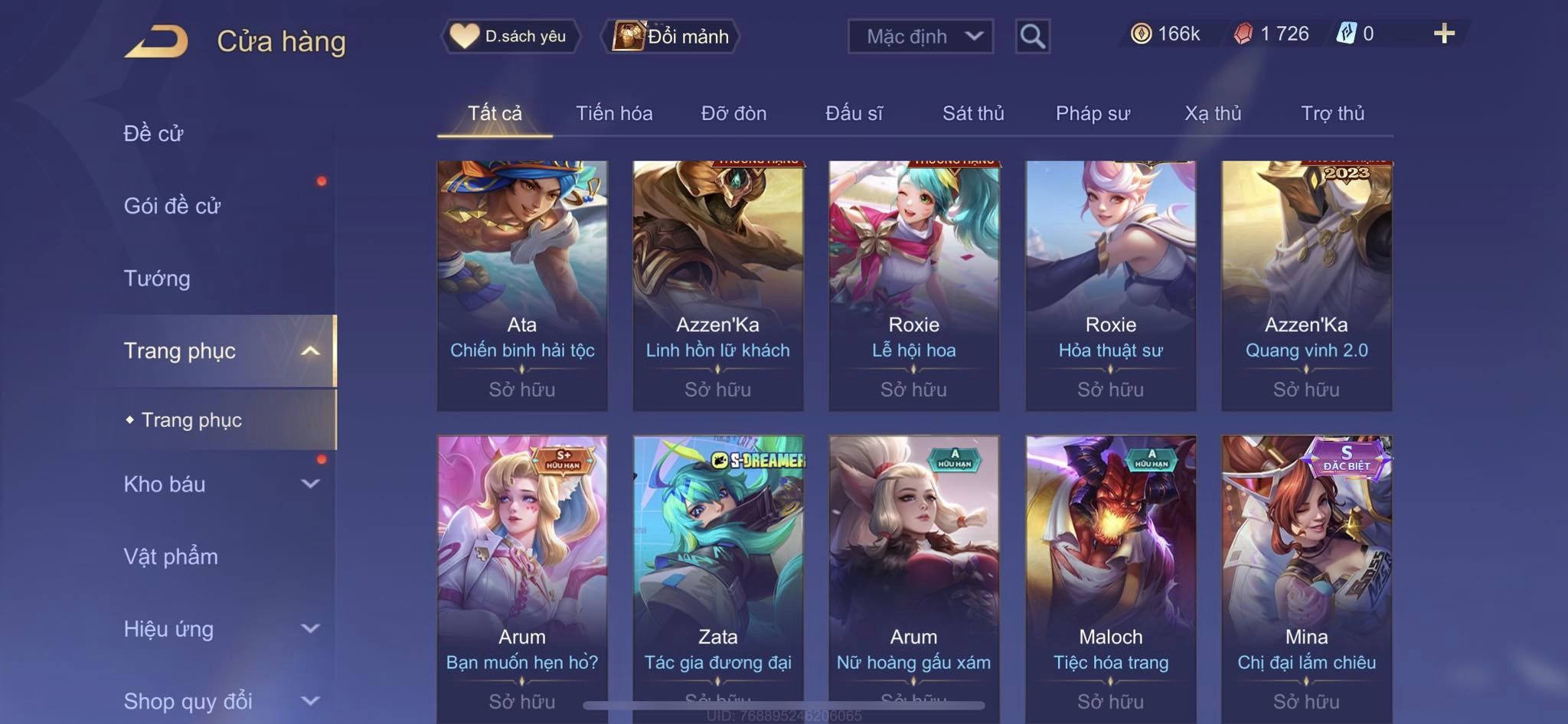Screen dimensions: 1568x724
Task: Tap the plus icon to add currency
Action: 1444,34
